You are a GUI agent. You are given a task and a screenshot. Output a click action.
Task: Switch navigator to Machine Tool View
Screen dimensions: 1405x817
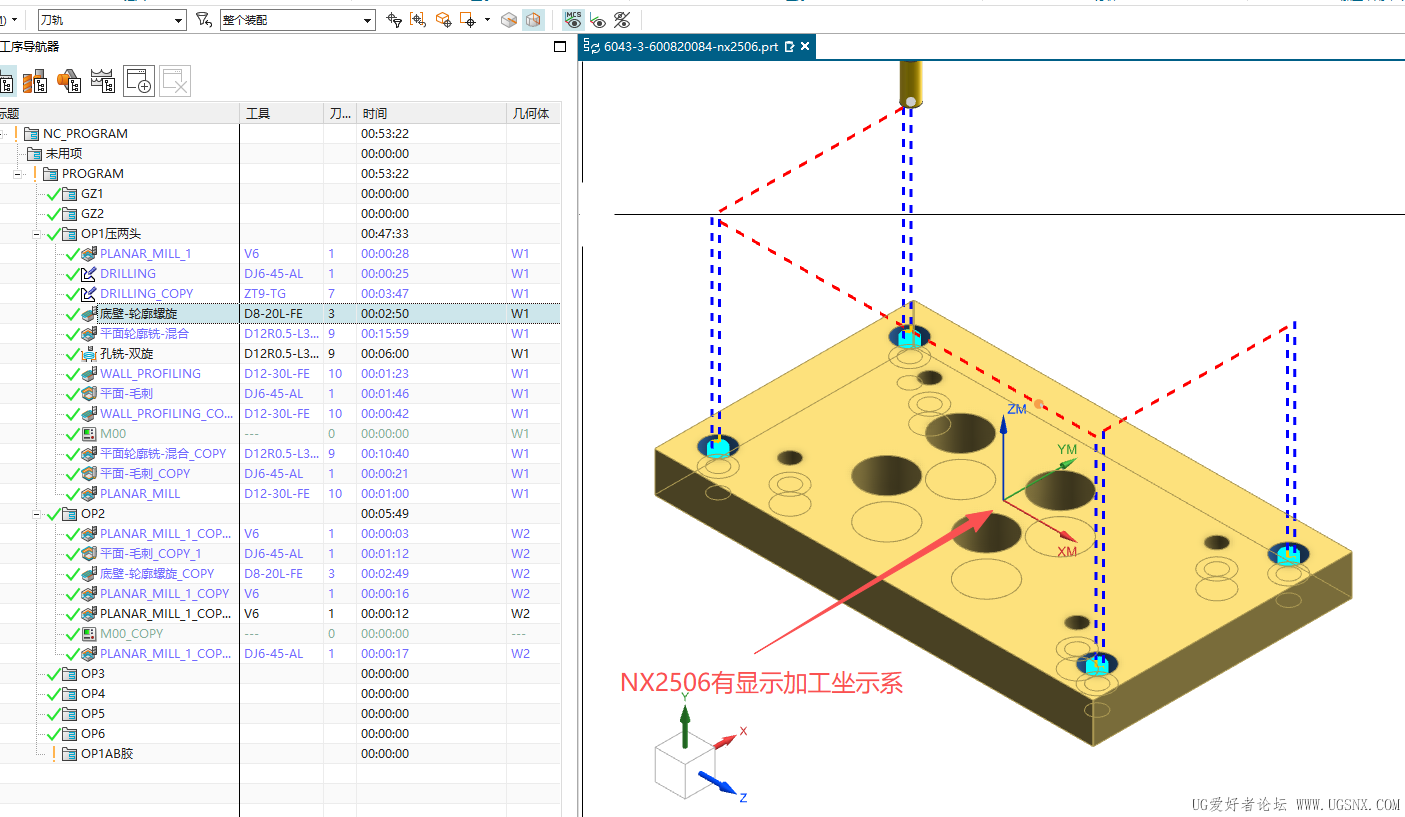[x=36, y=82]
